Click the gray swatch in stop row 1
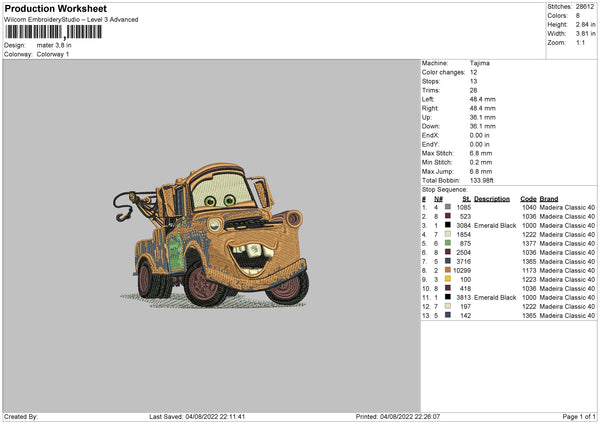This screenshot has height=424, width=600. (x=448, y=207)
